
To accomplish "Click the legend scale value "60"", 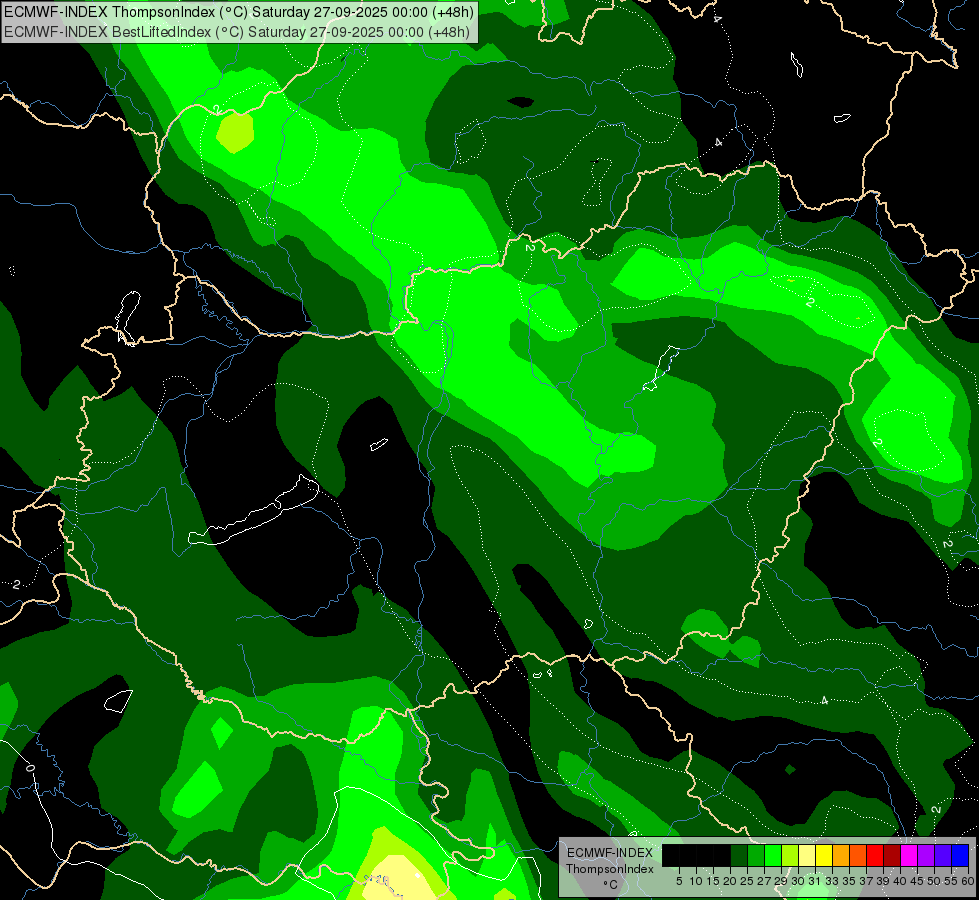I will coord(968,881).
